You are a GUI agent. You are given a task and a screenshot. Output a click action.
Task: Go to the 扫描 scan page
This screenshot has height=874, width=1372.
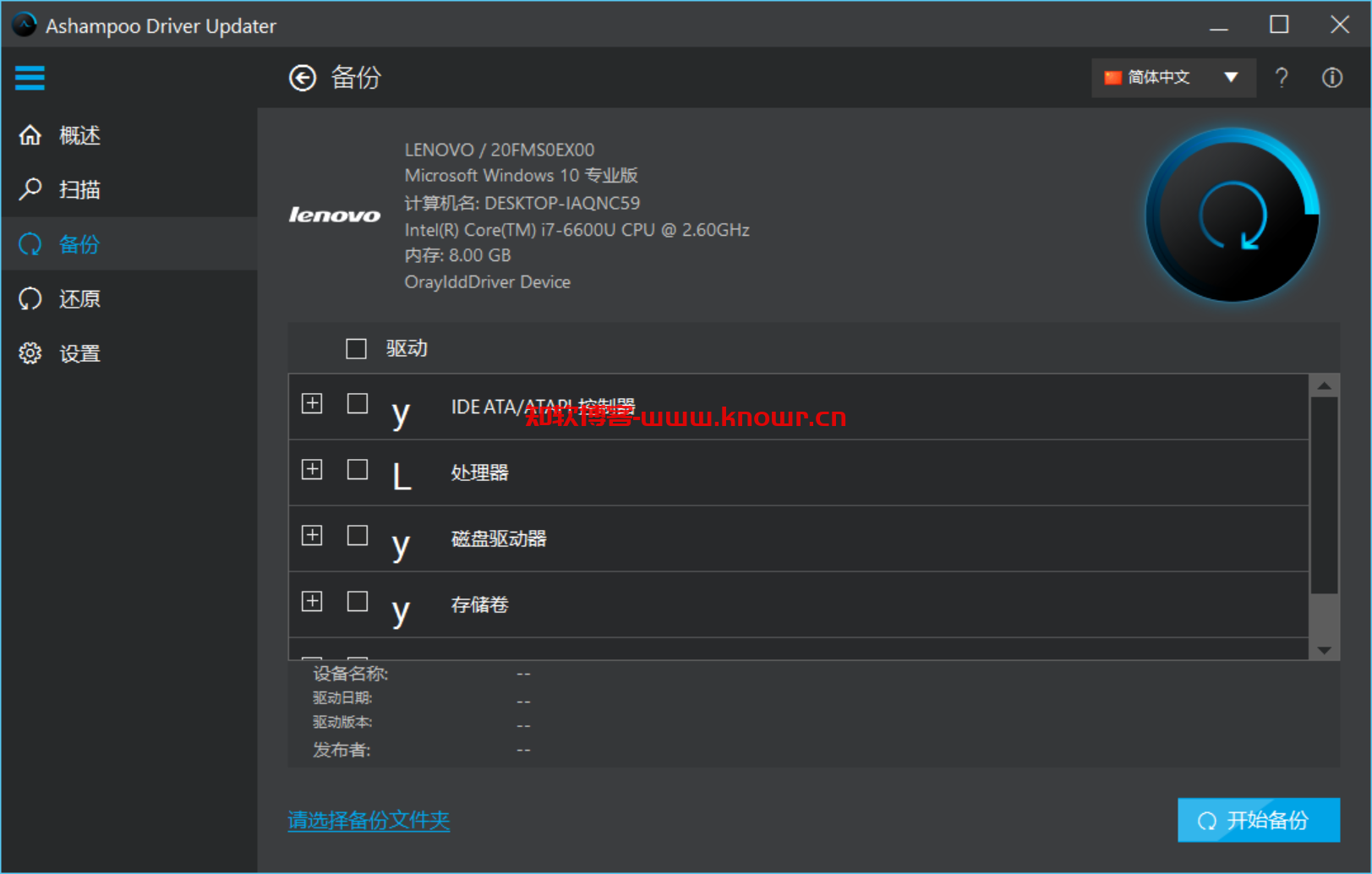[129, 189]
